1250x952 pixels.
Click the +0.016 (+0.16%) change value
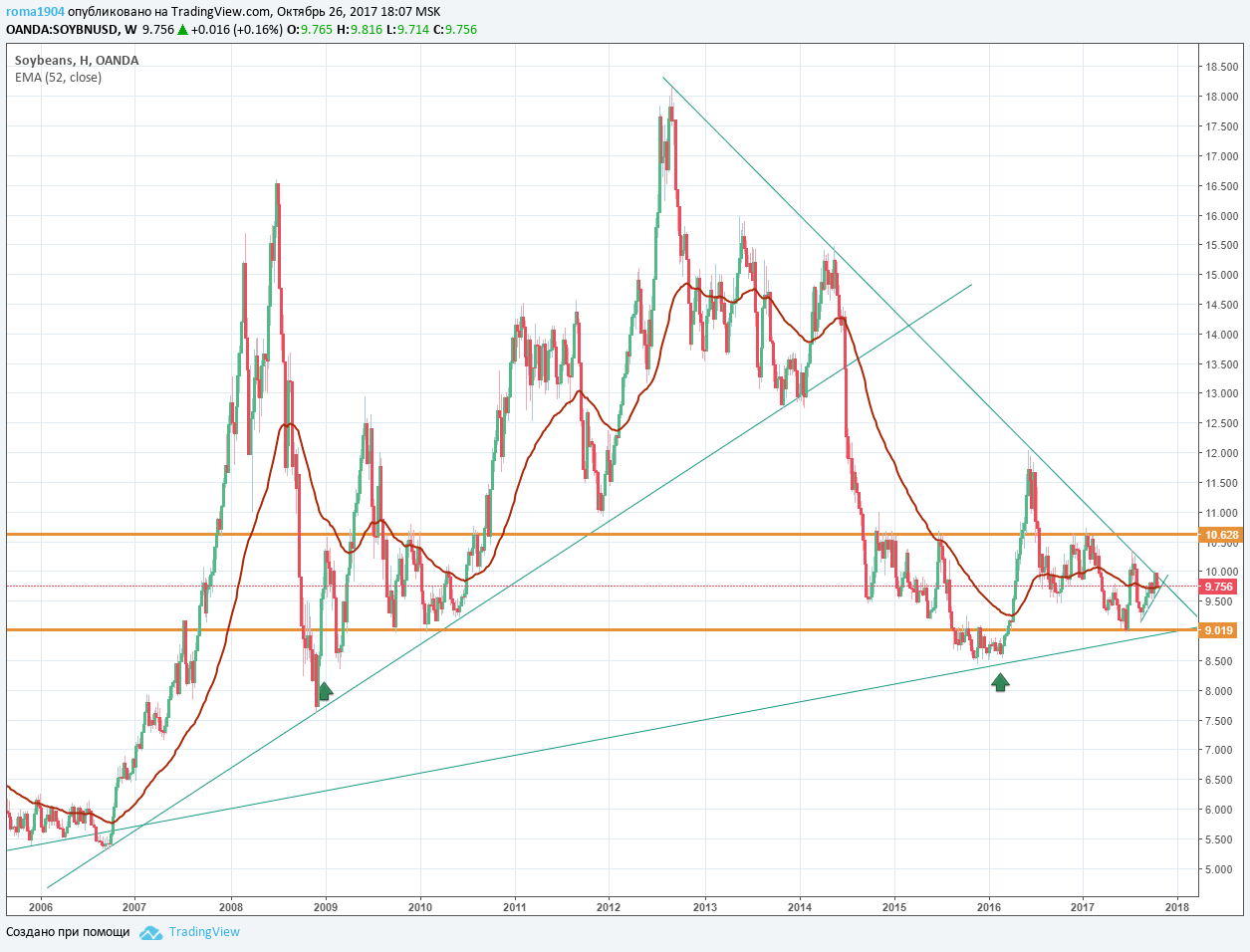pyautogui.click(x=237, y=30)
